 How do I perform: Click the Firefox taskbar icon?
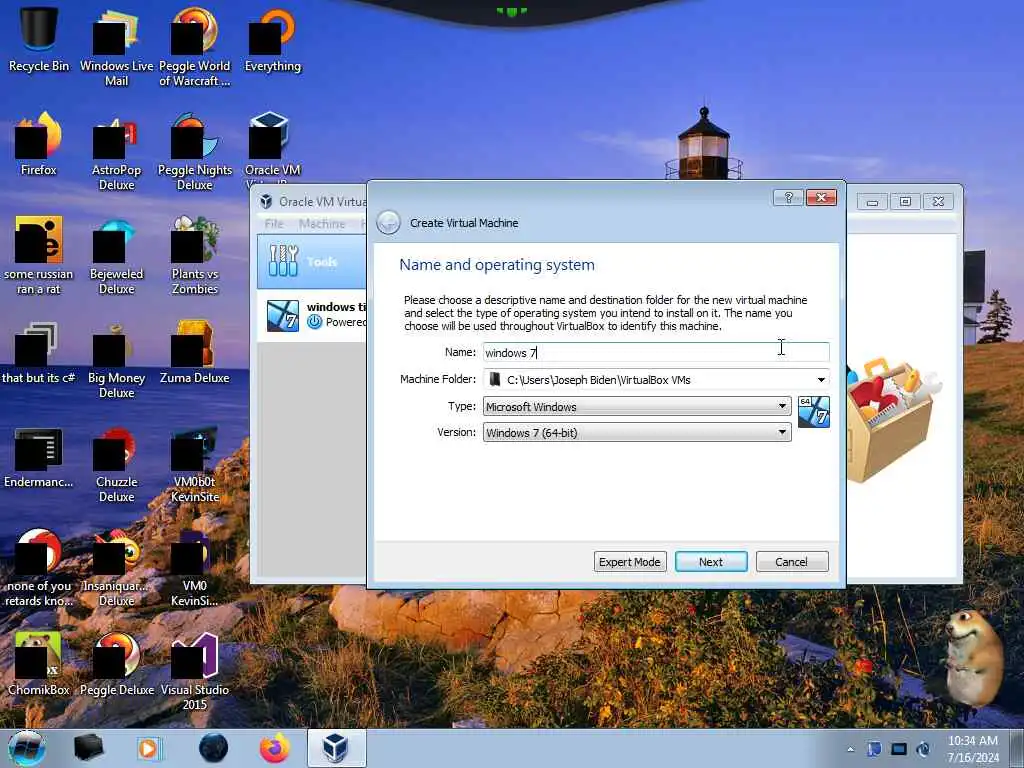[275, 748]
